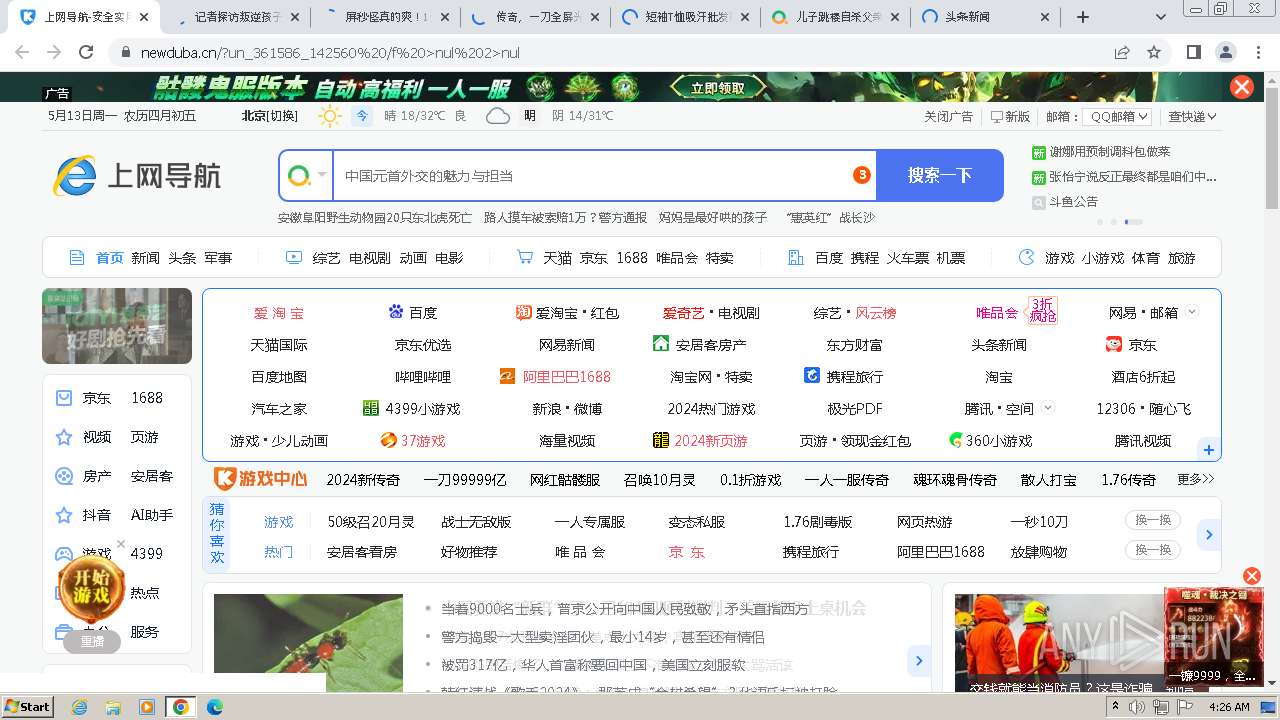
Task: Open the Edge icon on the taskbar
Action: (214, 707)
